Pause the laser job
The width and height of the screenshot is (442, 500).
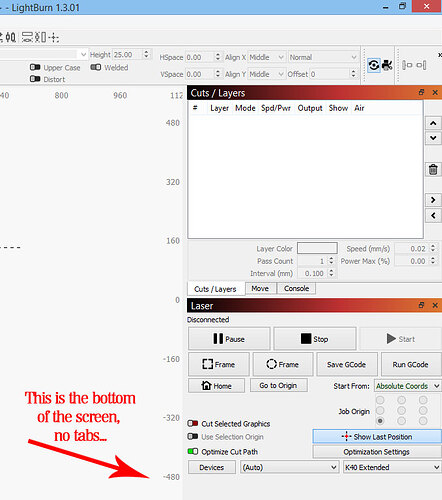tap(229, 339)
